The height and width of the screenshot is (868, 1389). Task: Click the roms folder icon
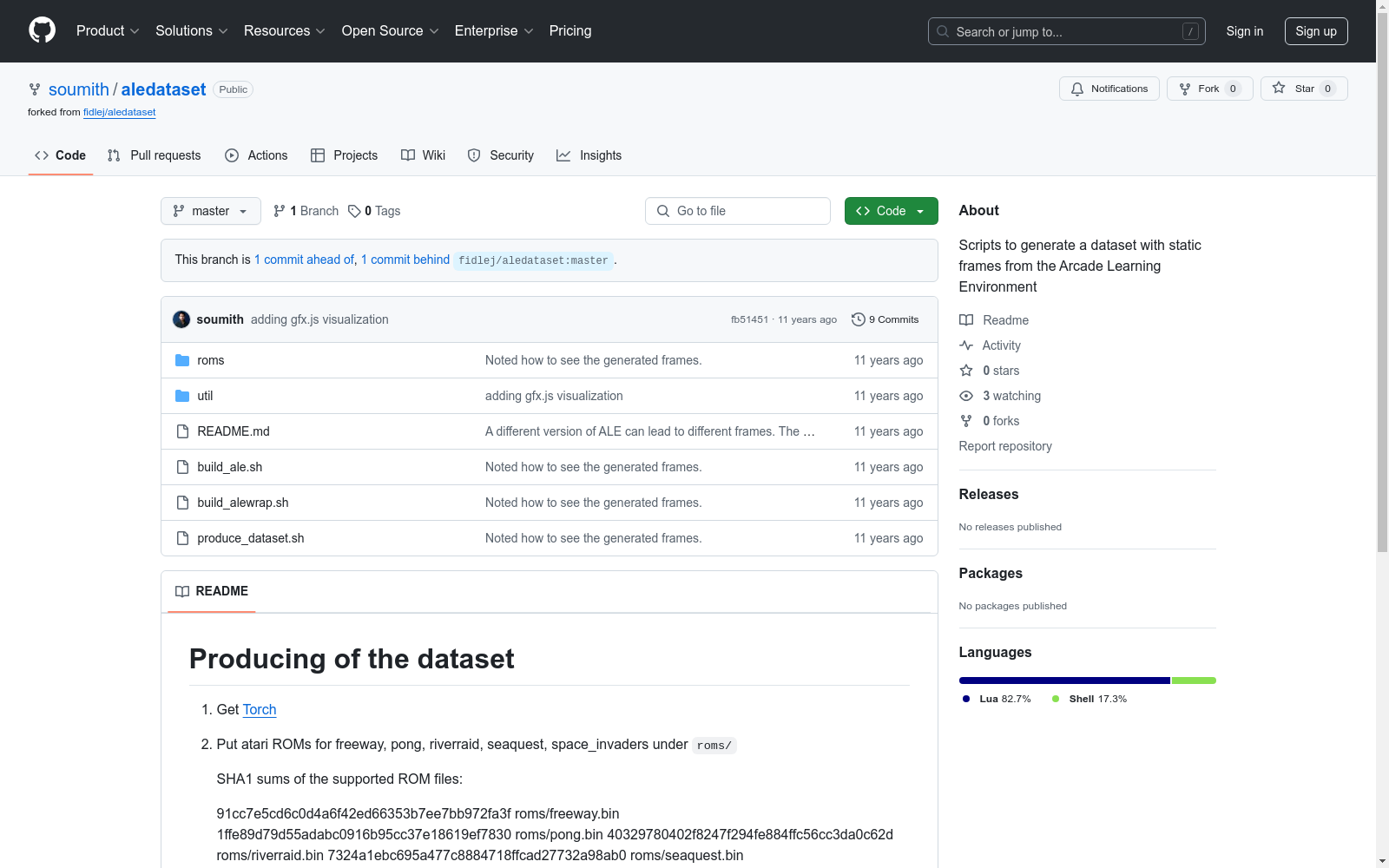click(182, 360)
